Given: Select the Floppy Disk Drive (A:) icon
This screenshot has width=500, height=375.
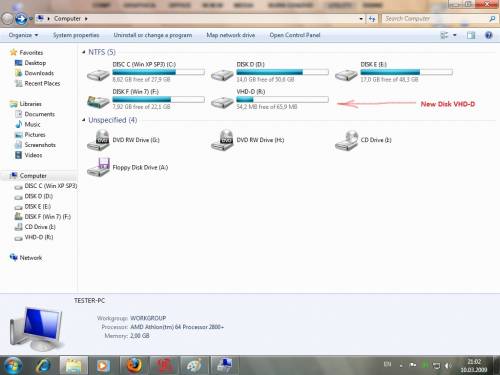Looking at the screenshot, I should point(98,167).
